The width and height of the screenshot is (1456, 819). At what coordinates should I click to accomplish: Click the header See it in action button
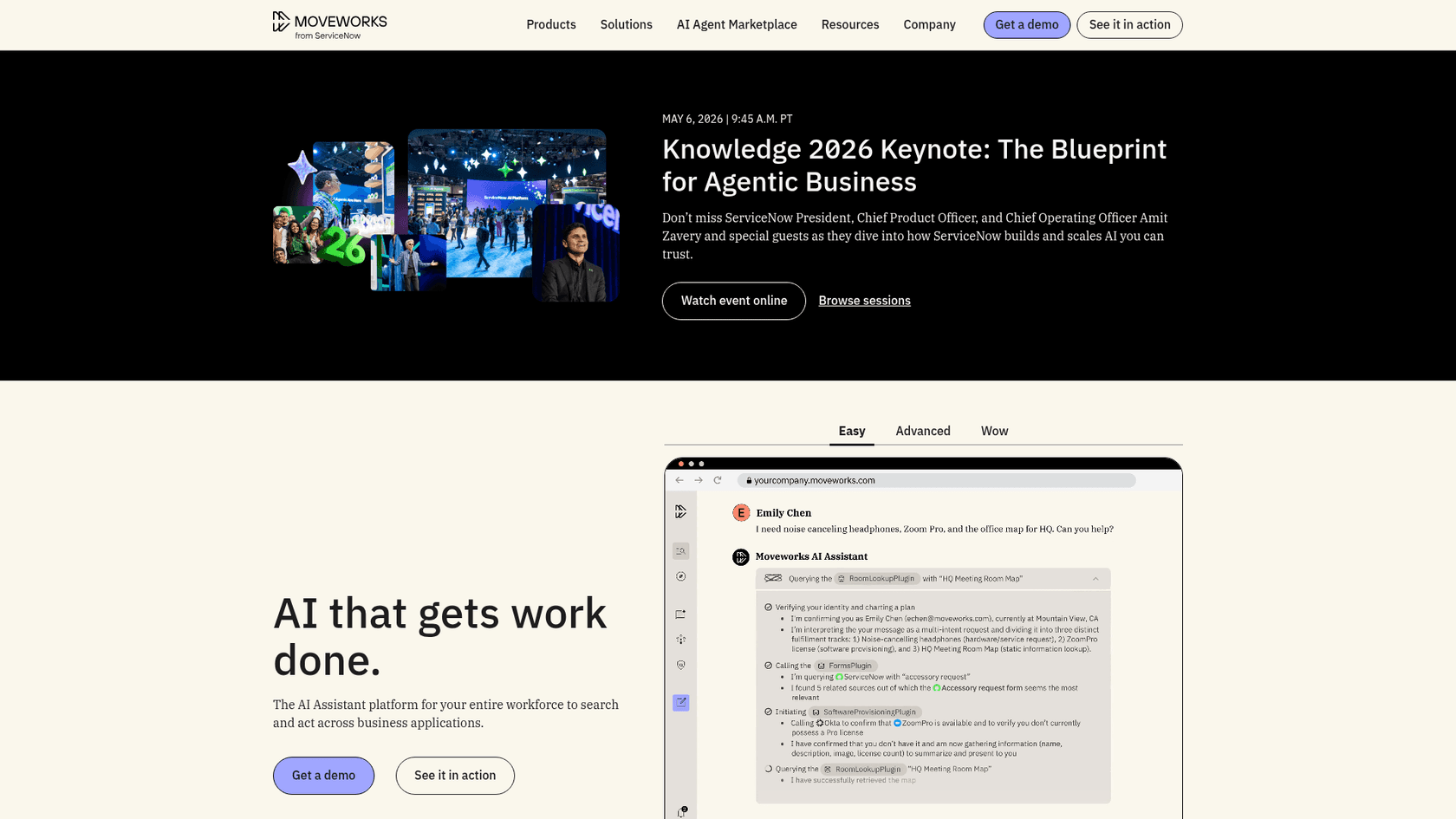[x=1129, y=25]
